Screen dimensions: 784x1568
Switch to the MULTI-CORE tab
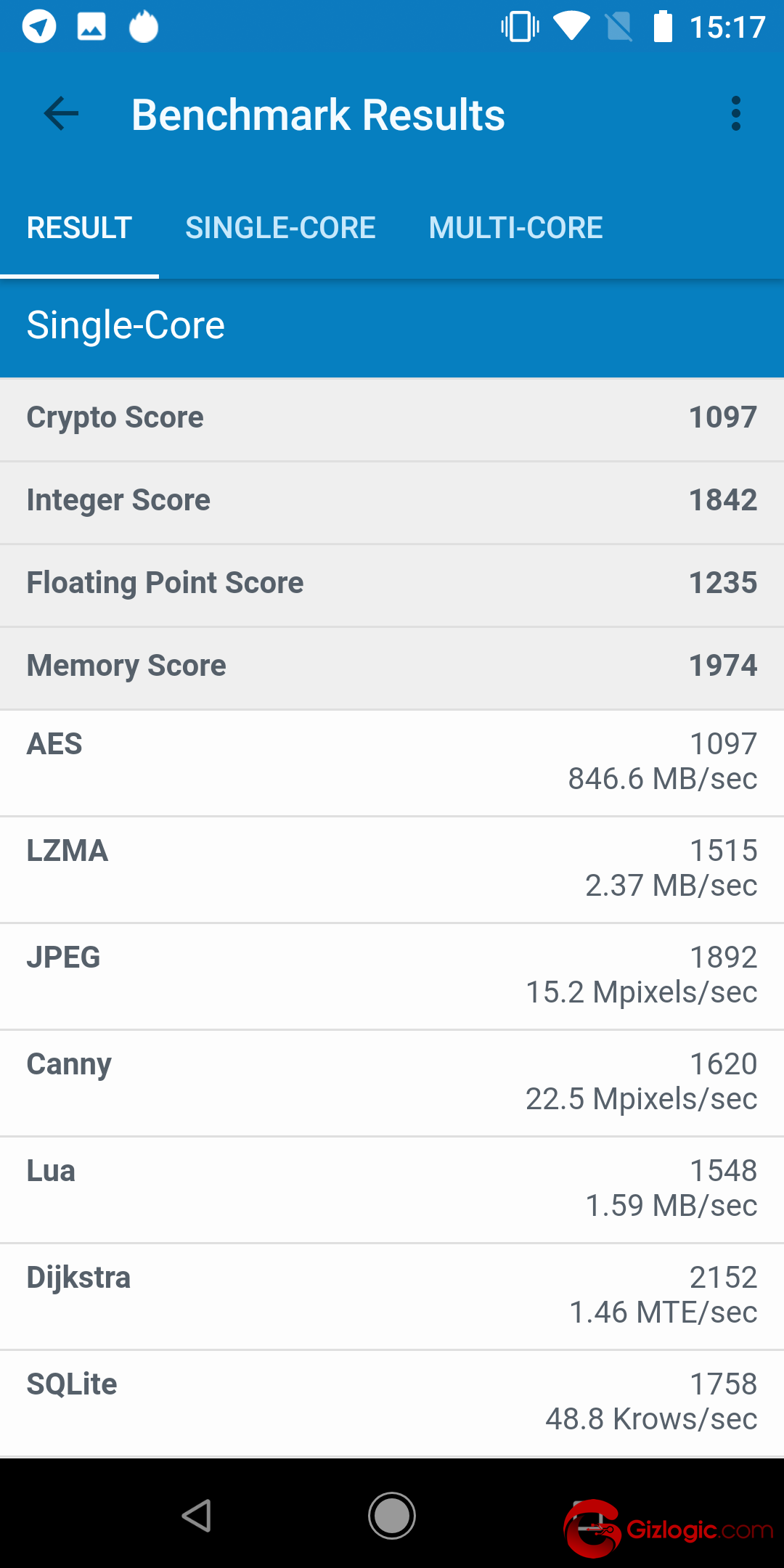tap(515, 228)
